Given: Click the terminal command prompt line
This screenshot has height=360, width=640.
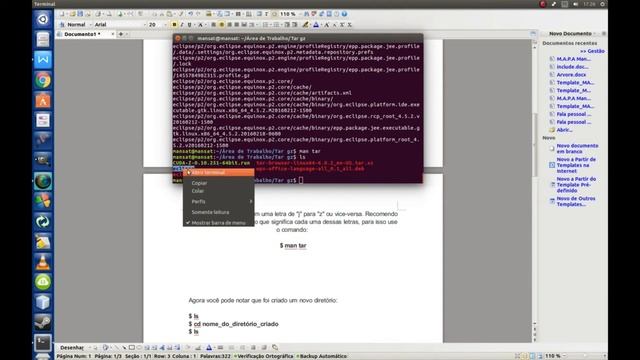Looking at the screenshot, I should coord(238,180).
